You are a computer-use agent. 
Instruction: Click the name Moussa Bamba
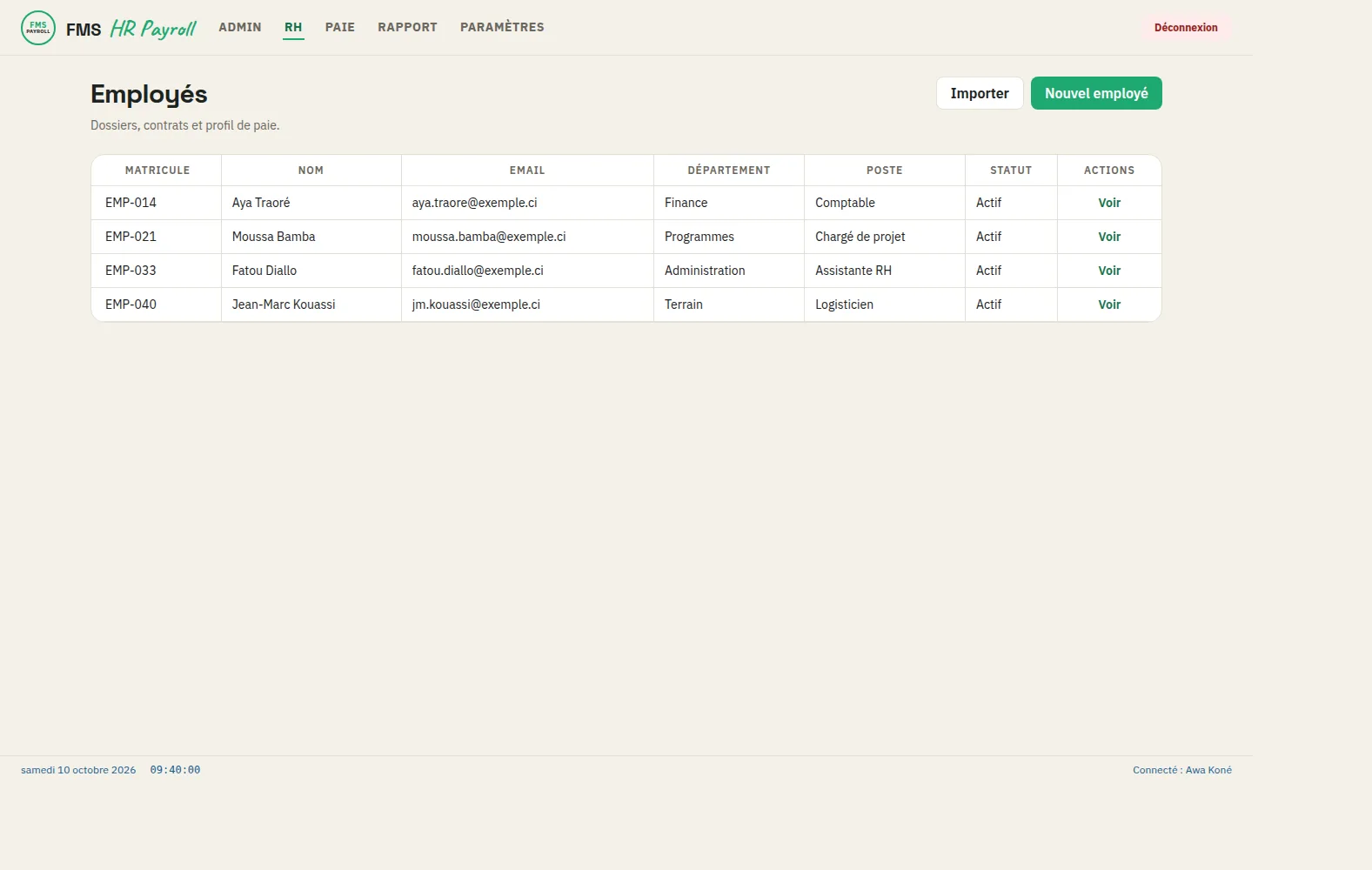pos(274,237)
